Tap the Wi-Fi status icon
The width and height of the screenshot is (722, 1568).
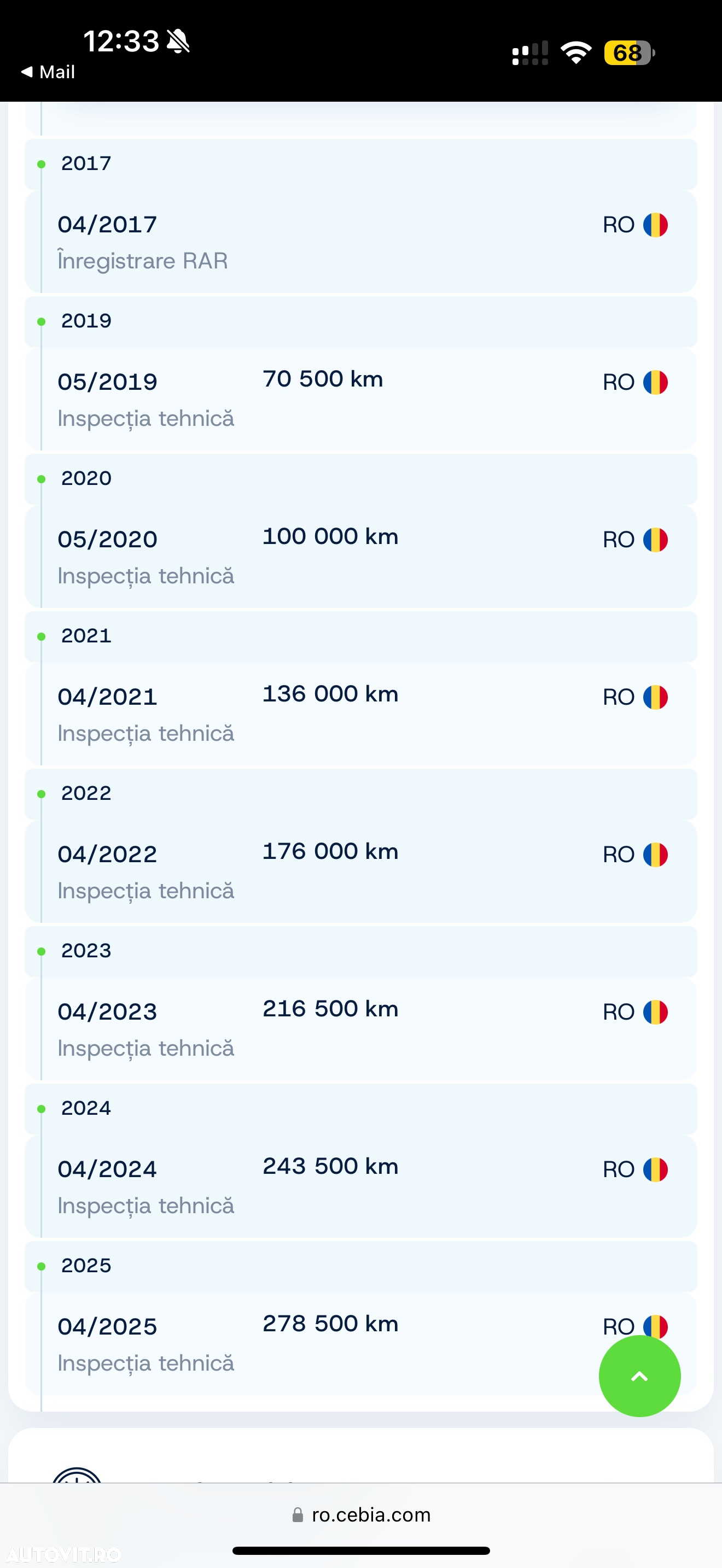(x=576, y=52)
